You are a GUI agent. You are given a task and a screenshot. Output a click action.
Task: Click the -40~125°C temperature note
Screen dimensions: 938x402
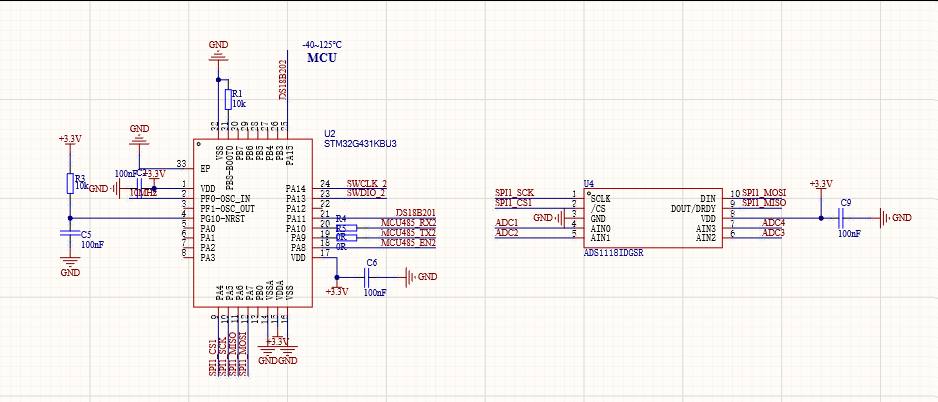point(322,45)
